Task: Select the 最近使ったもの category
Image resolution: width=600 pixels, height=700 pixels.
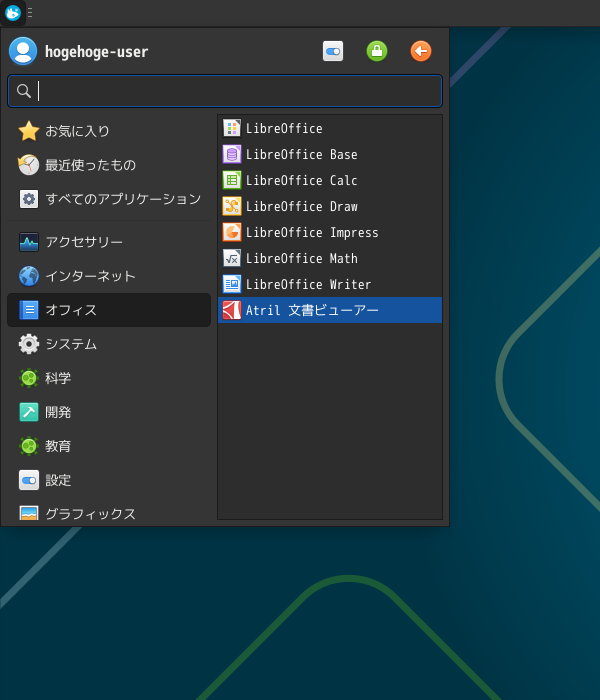Action: pos(90,165)
